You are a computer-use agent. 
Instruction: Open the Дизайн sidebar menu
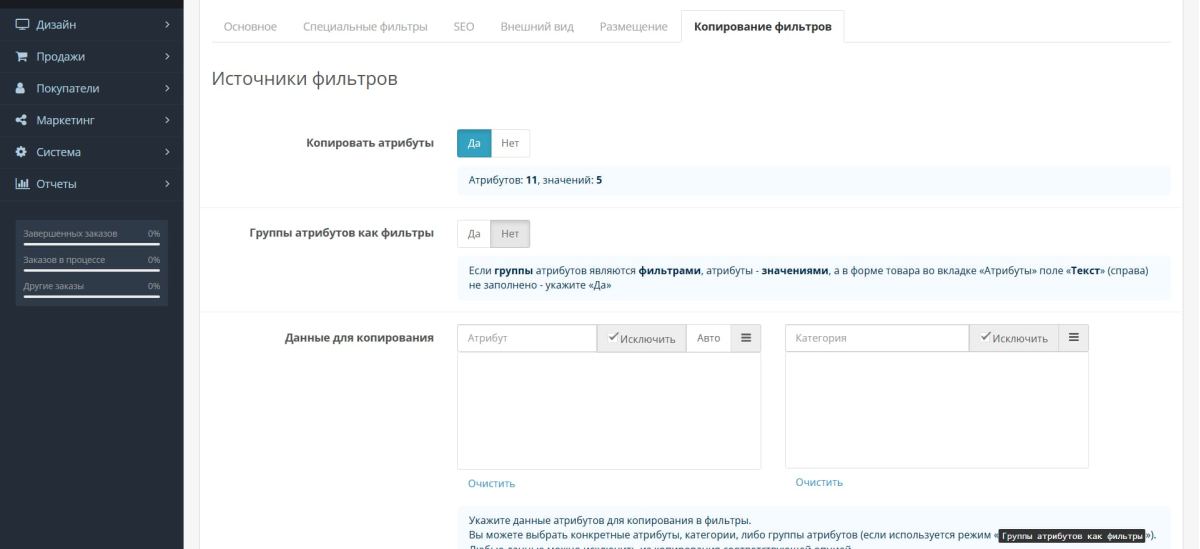coord(92,24)
